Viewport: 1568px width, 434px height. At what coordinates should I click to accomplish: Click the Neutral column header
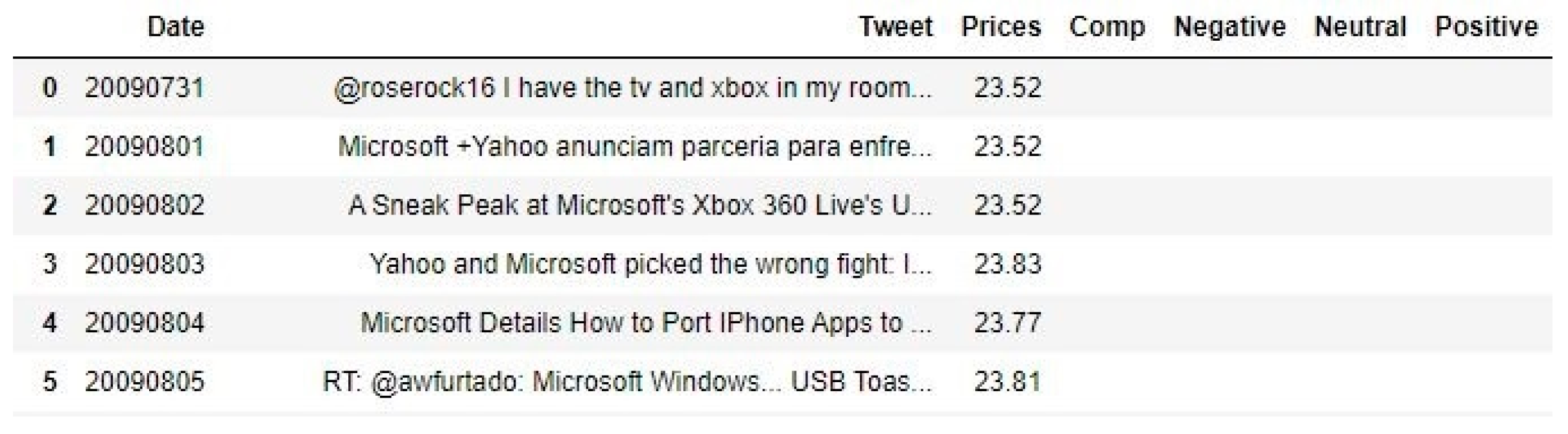[x=1360, y=27]
